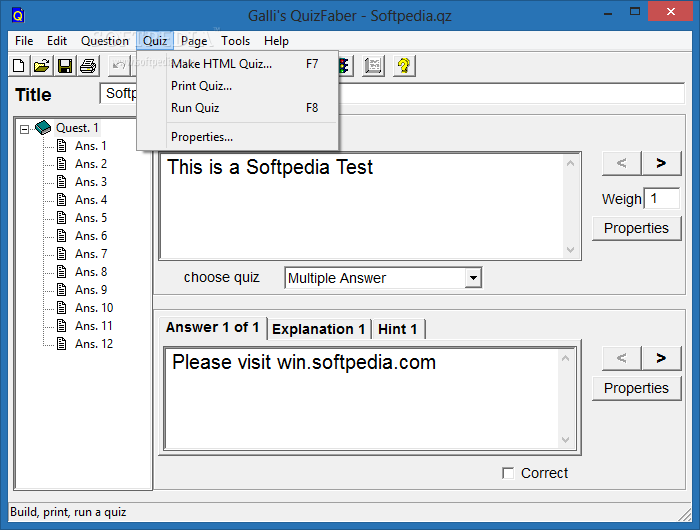The image size is (700, 530).
Task: Select Ans. 4 in the tree
Action: [x=91, y=200]
